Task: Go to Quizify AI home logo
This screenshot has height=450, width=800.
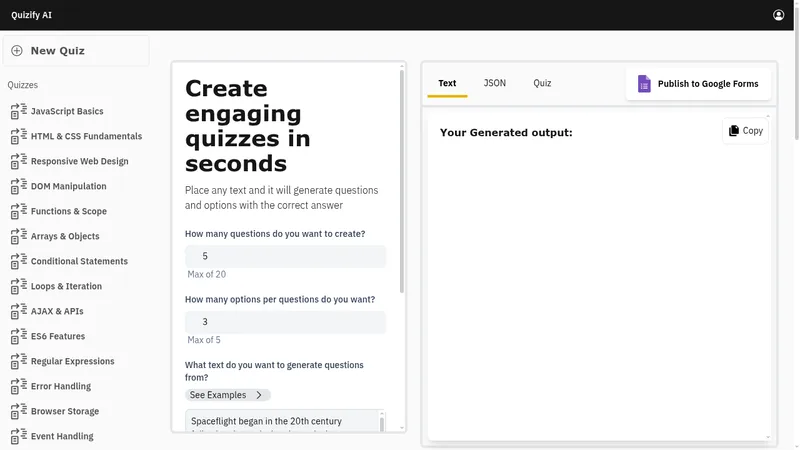Action: (31, 15)
